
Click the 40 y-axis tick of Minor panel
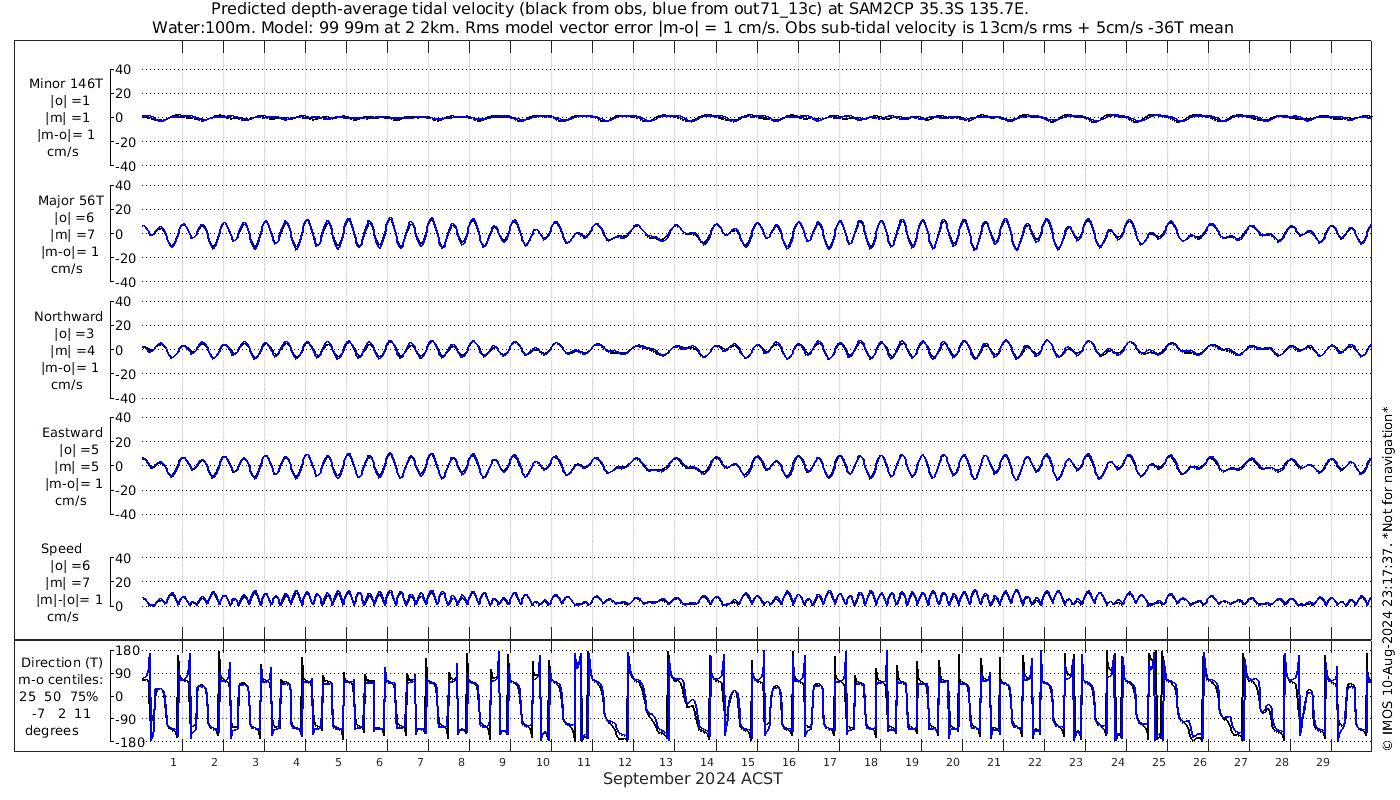click(124, 69)
